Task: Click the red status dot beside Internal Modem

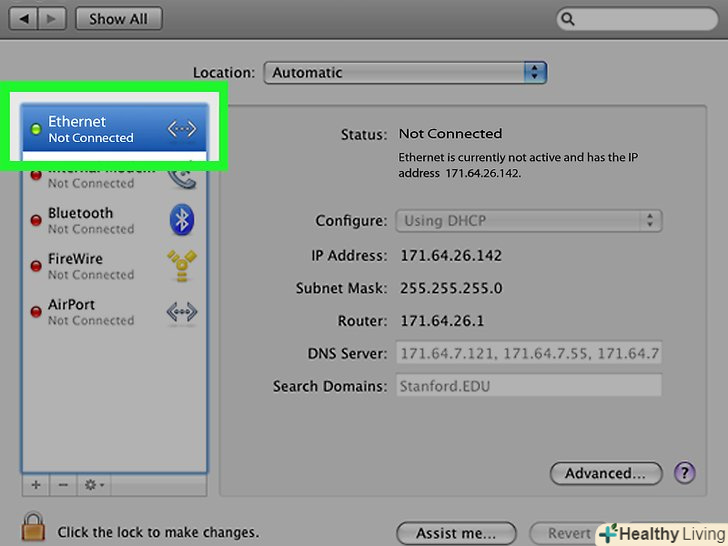Action: point(36,175)
